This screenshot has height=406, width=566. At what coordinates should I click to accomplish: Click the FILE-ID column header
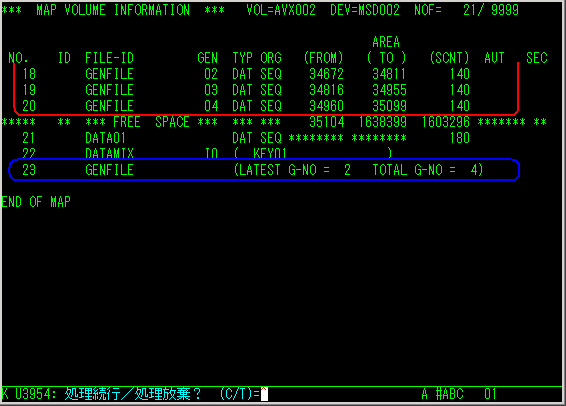109,58
